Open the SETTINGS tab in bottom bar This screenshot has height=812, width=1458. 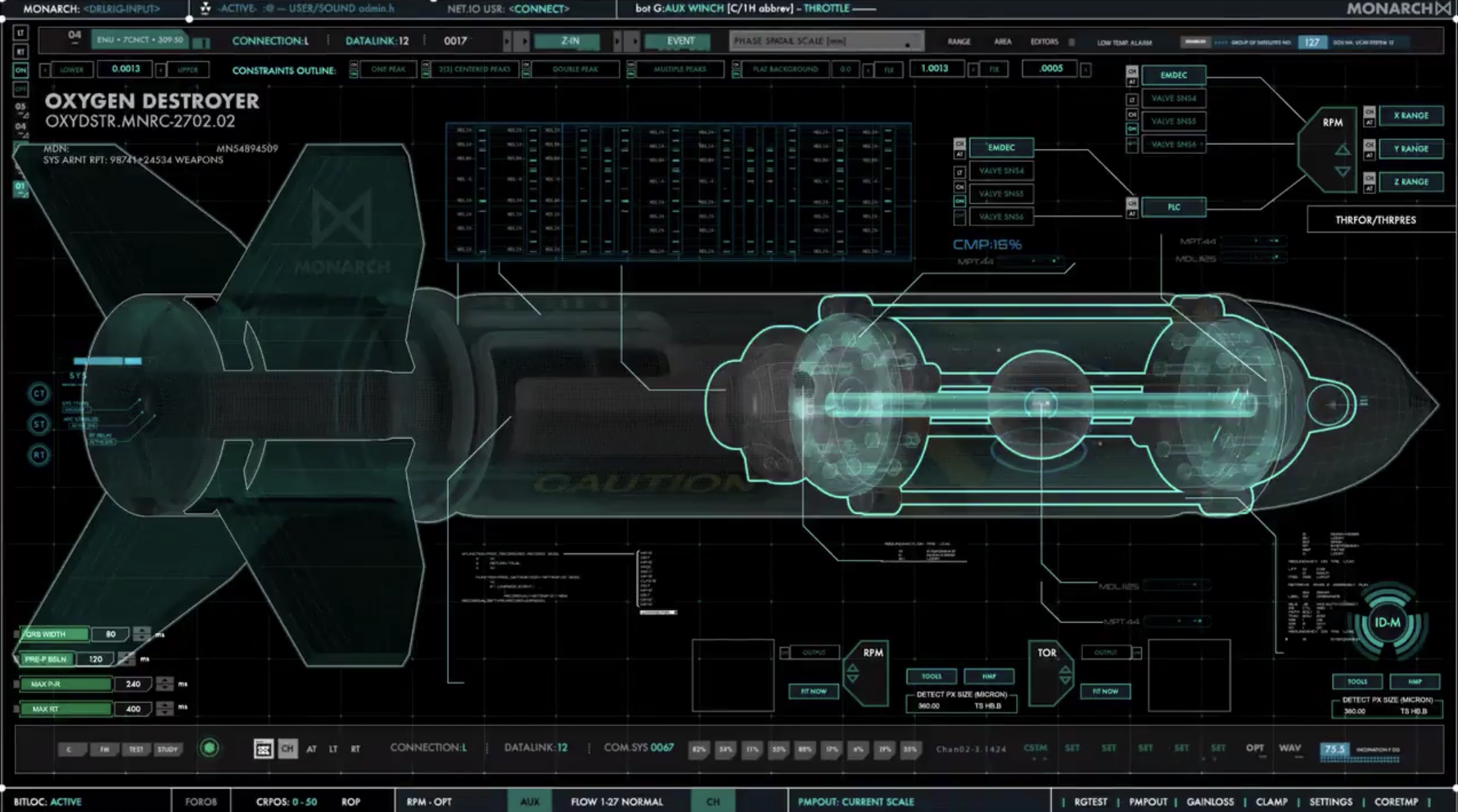point(1330,802)
